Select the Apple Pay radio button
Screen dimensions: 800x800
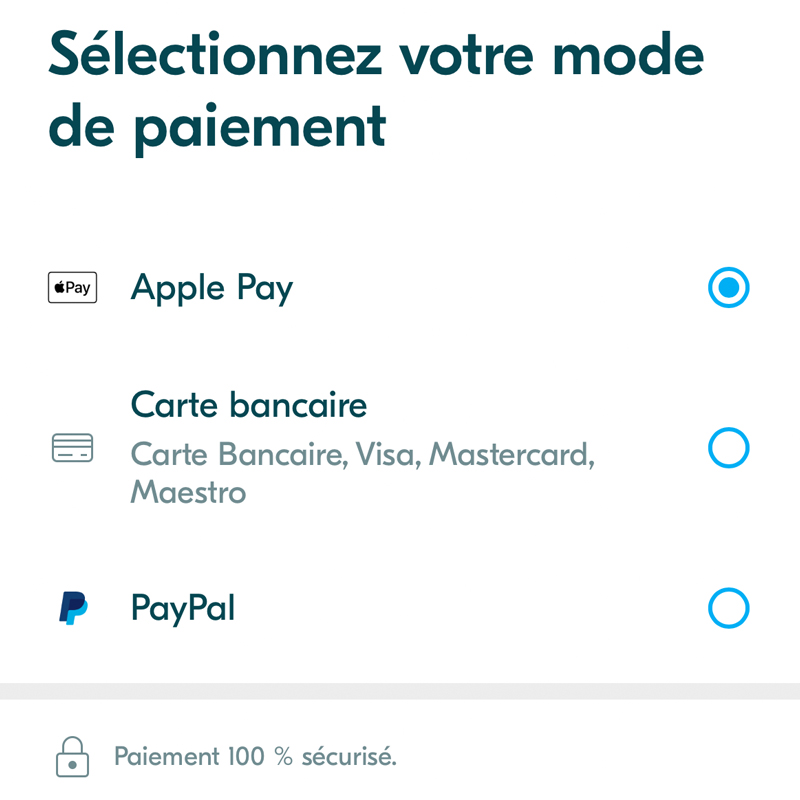coord(728,288)
